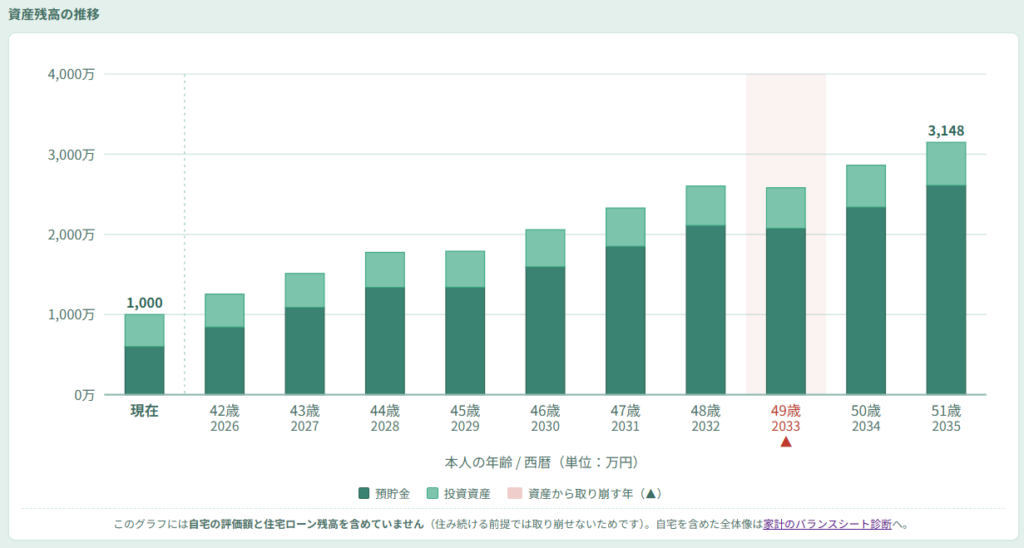The height and width of the screenshot is (548, 1024).
Task: Select the 2026 bar for 42歳
Action: (225, 344)
